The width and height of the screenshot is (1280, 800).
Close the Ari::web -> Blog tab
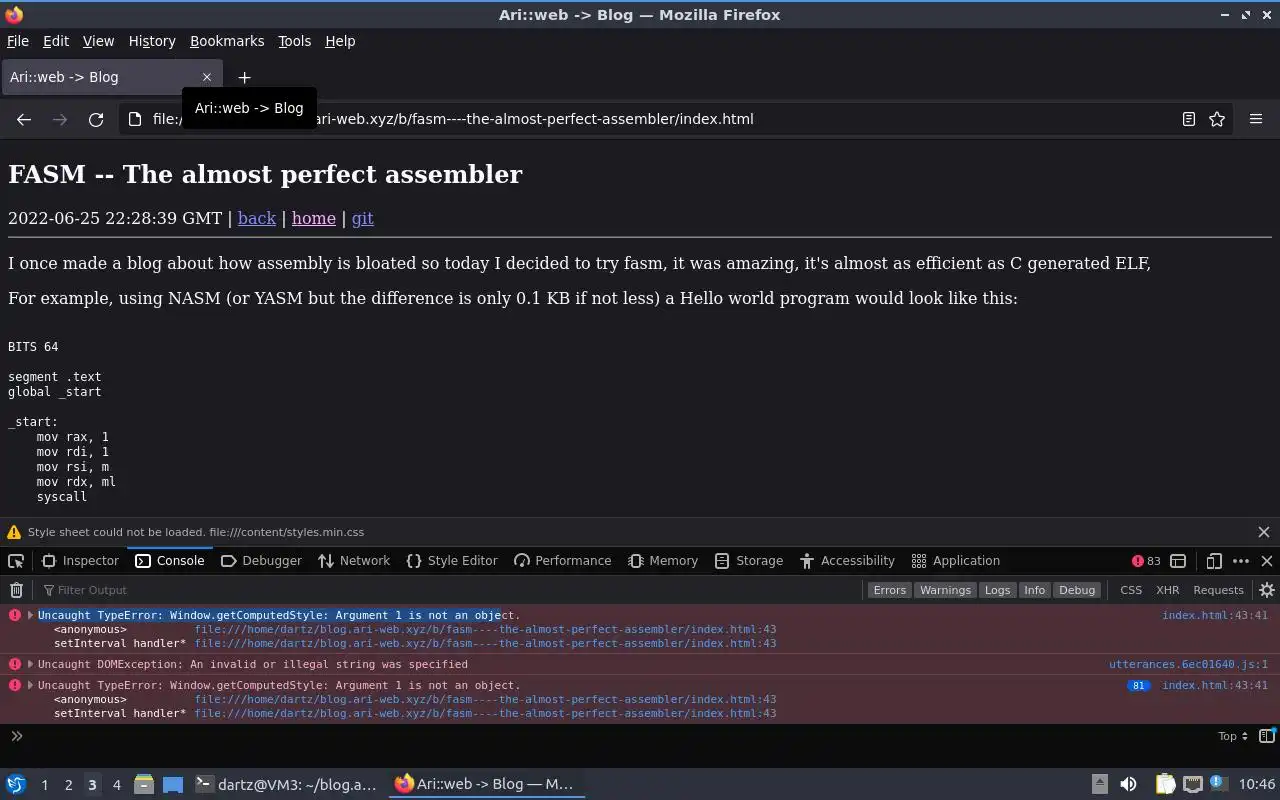pos(207,77)
